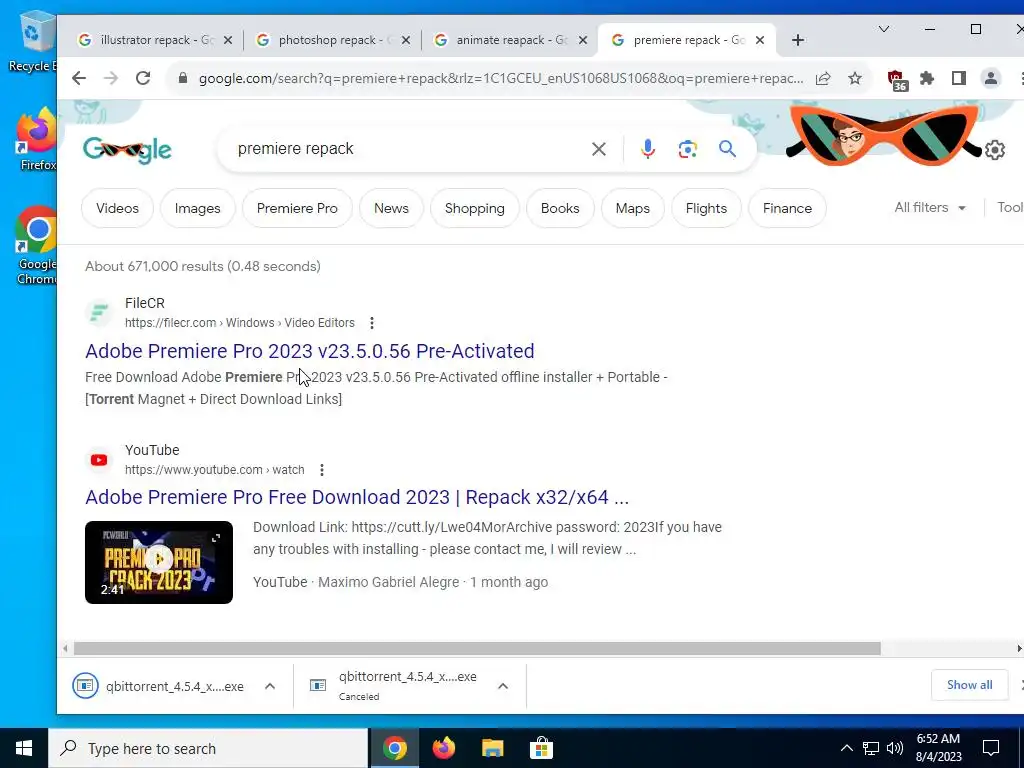Image resolution: width=1024 pixels, height=768 pixels.
Task: Submit search with the magnifier icon
Action: tap(728, 149)
